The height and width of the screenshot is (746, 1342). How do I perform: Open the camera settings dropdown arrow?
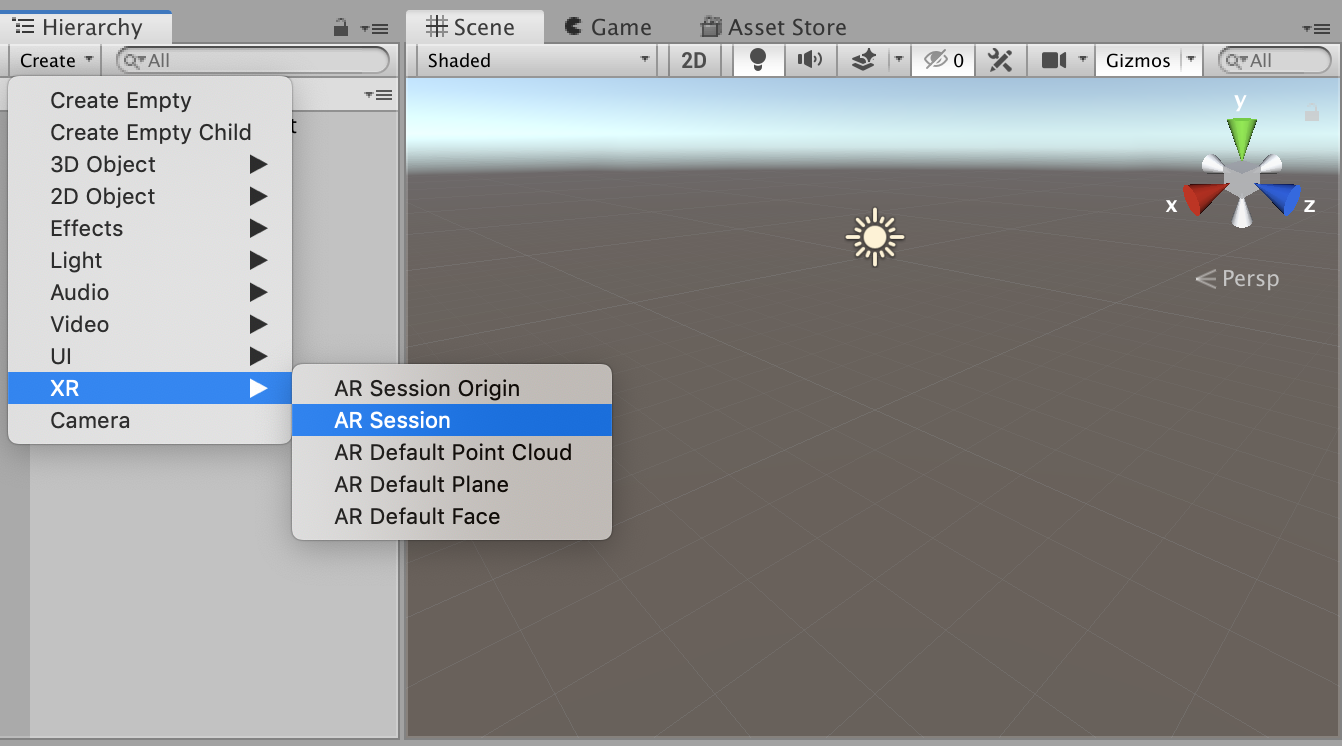pyautogui.click(x=1084, y=60)
